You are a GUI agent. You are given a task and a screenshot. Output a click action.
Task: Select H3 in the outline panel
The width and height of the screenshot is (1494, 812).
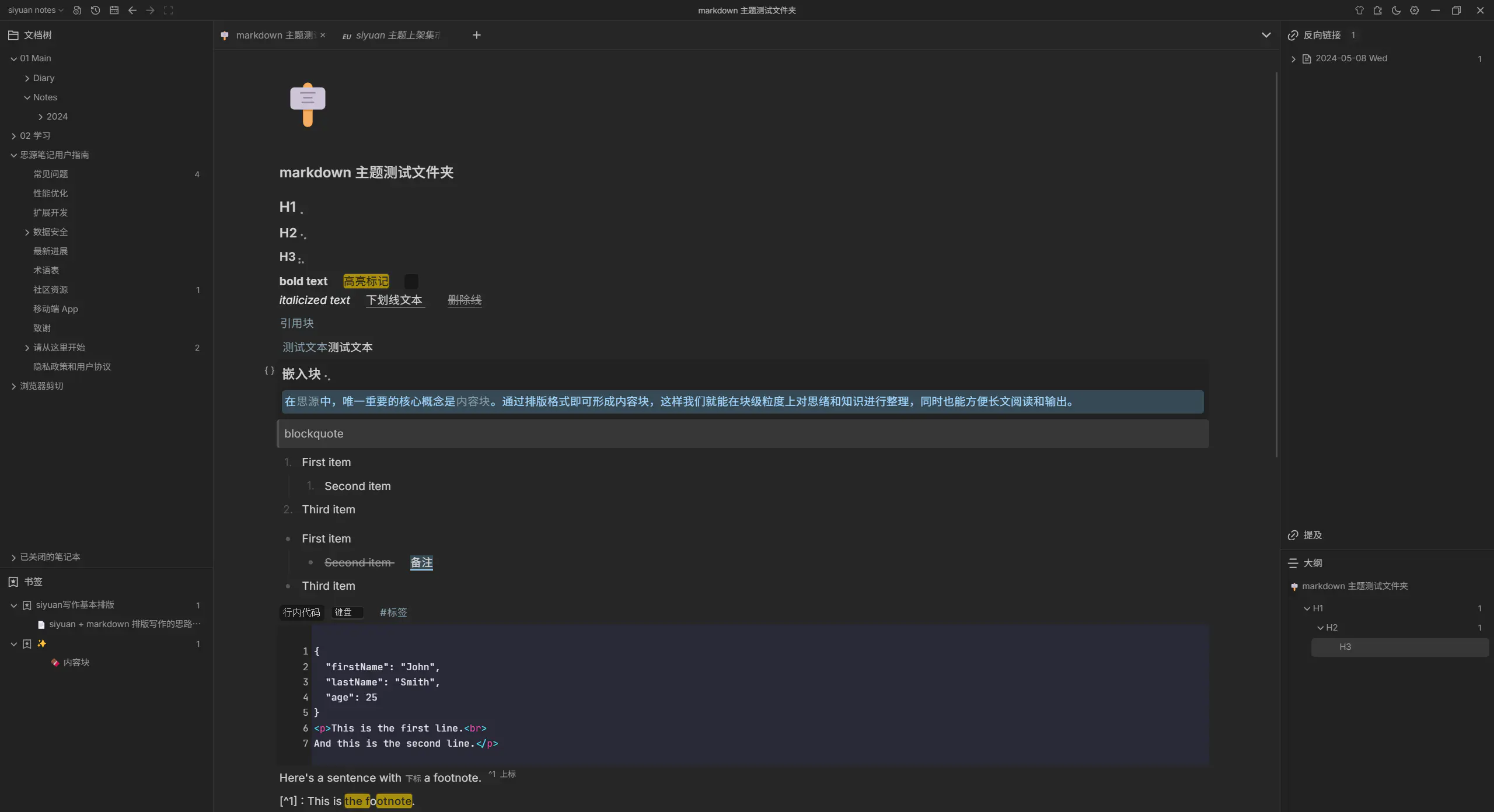(x=1345, y=647)
